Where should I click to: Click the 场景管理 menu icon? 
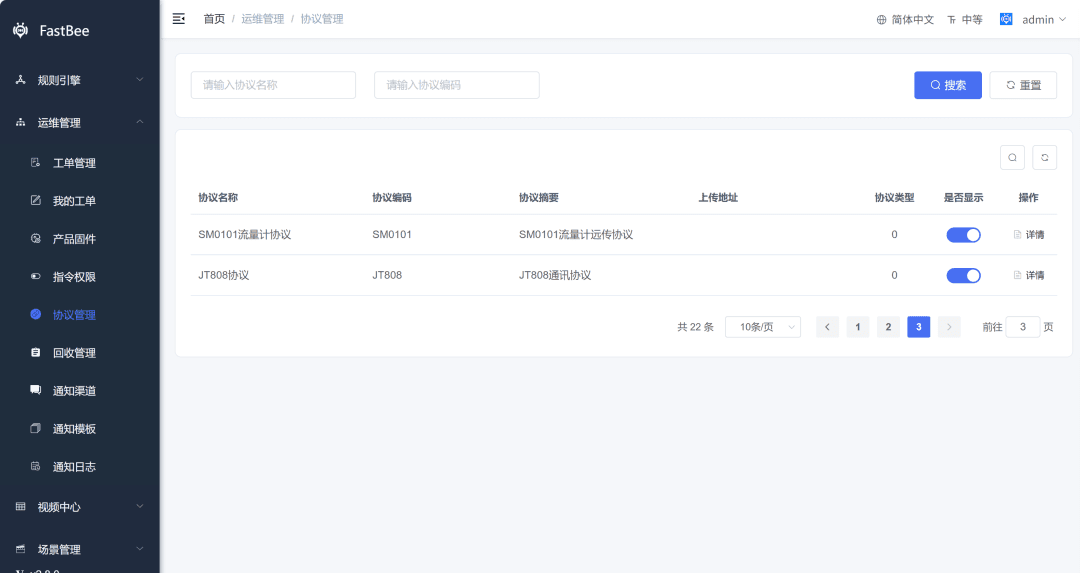tap(21, 549)
